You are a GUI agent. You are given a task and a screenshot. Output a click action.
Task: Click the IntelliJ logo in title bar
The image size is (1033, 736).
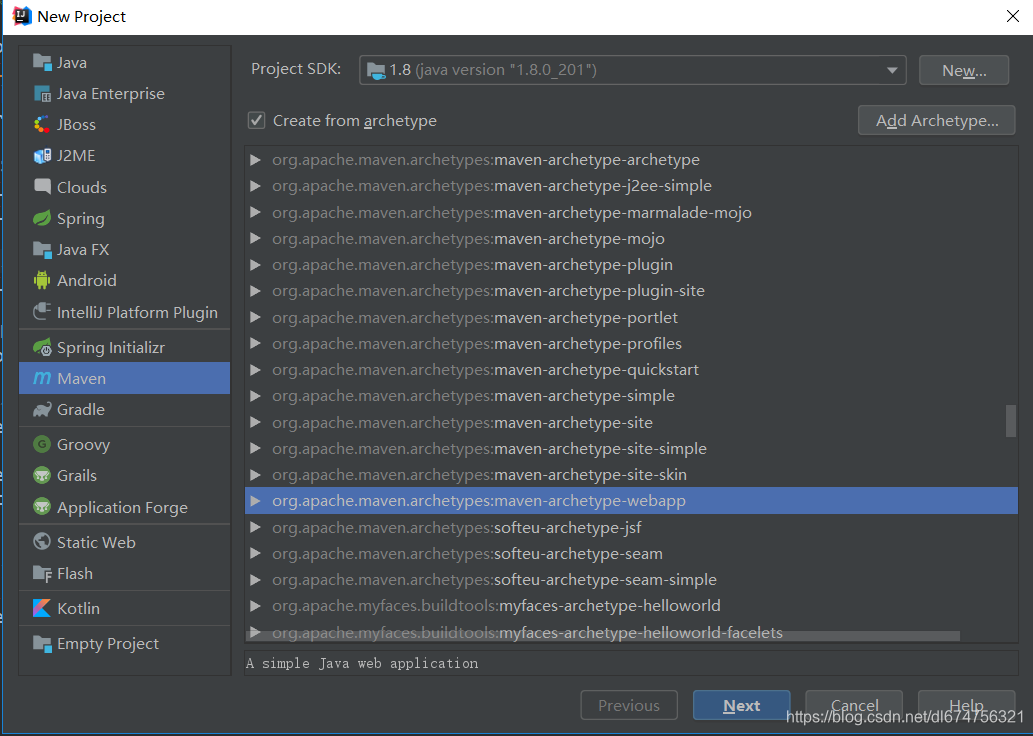point(22,16)
